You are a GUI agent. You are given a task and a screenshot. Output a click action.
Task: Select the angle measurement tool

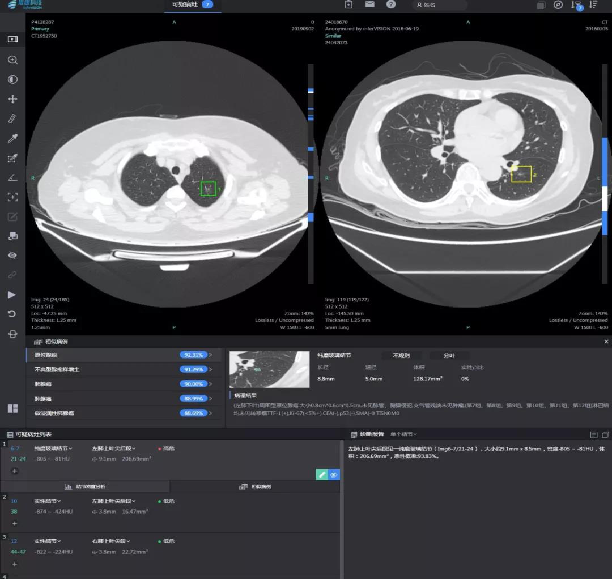point(13,177)
